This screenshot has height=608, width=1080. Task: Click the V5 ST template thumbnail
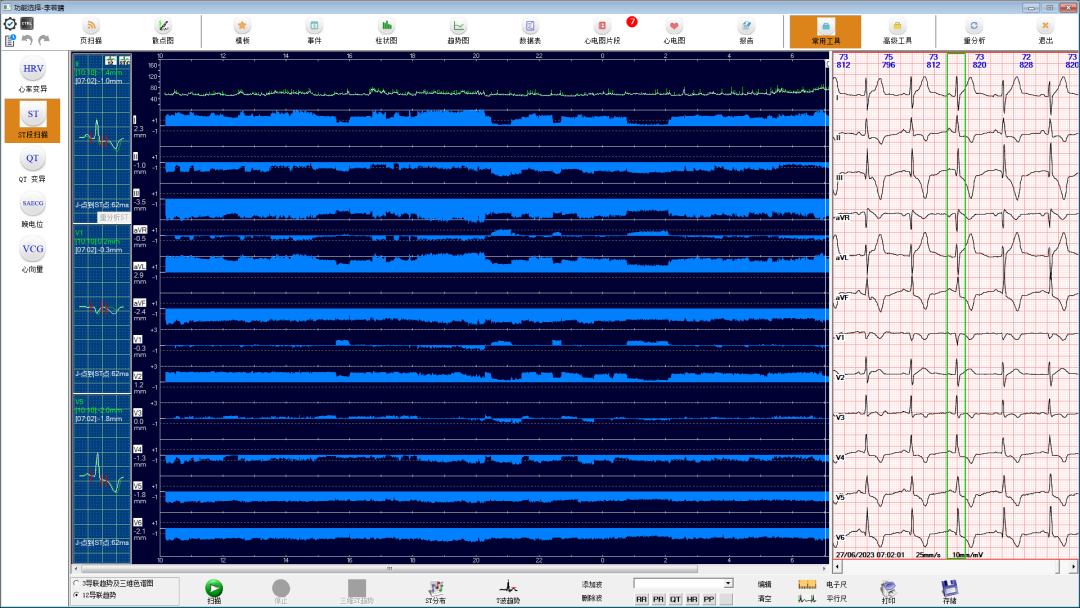(x=102, y=479)
